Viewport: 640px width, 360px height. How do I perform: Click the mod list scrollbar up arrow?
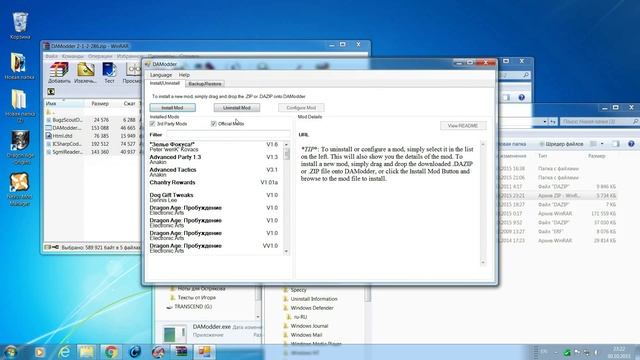click(x=286, y=145)
